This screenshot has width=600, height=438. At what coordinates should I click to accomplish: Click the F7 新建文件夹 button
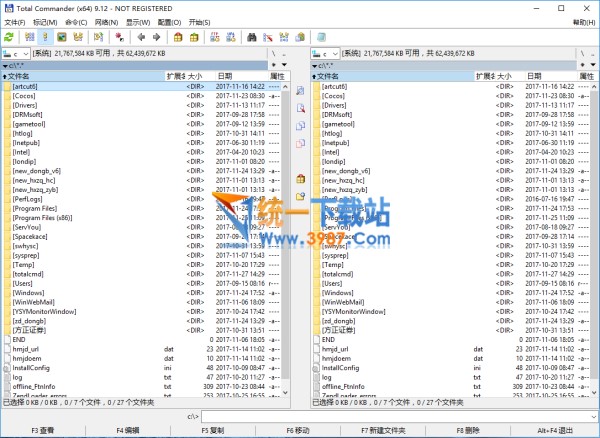coord(384,430)
